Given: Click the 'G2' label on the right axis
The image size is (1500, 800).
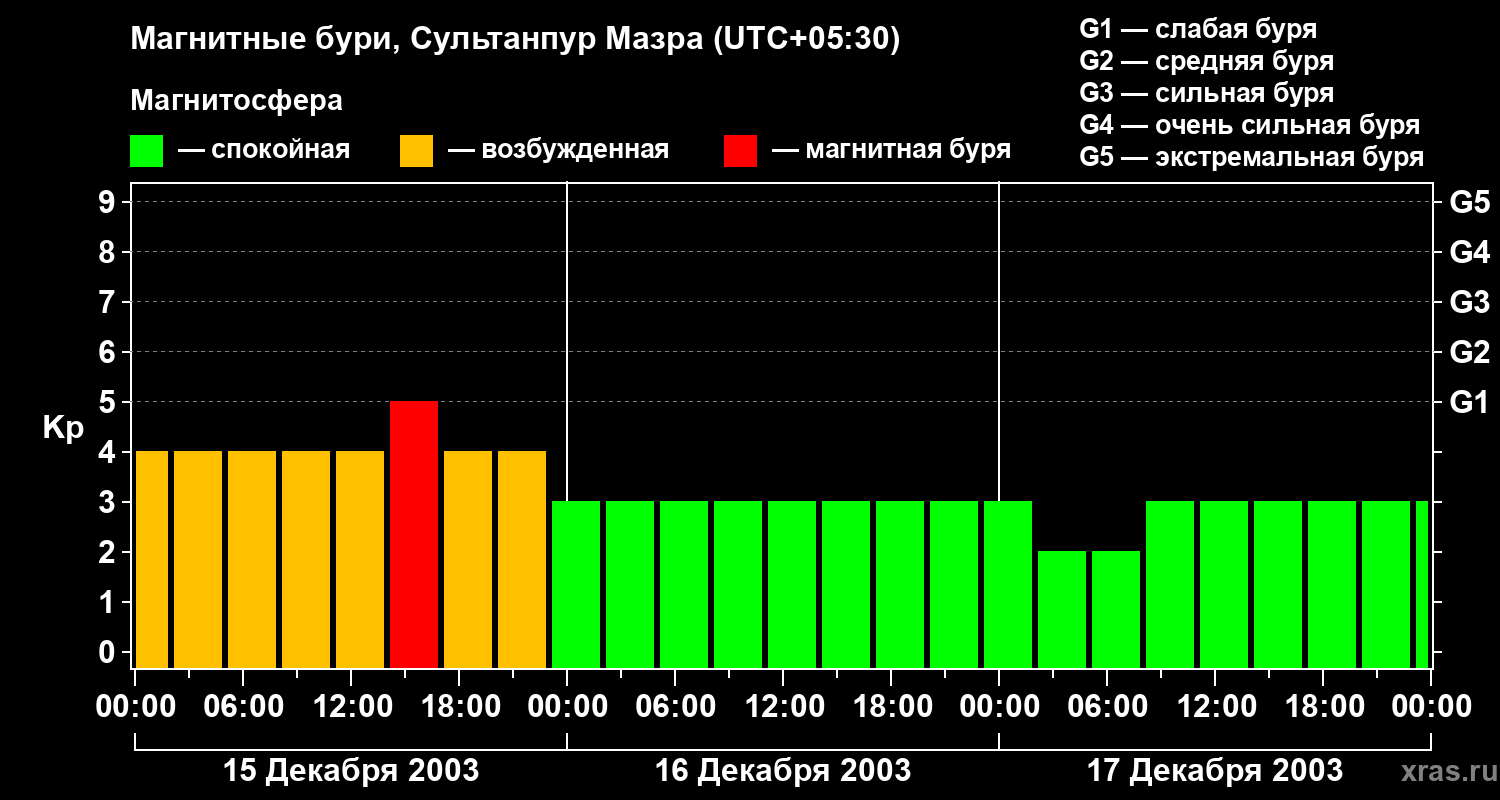Looking at the screenshot, I should (1470, 352).
